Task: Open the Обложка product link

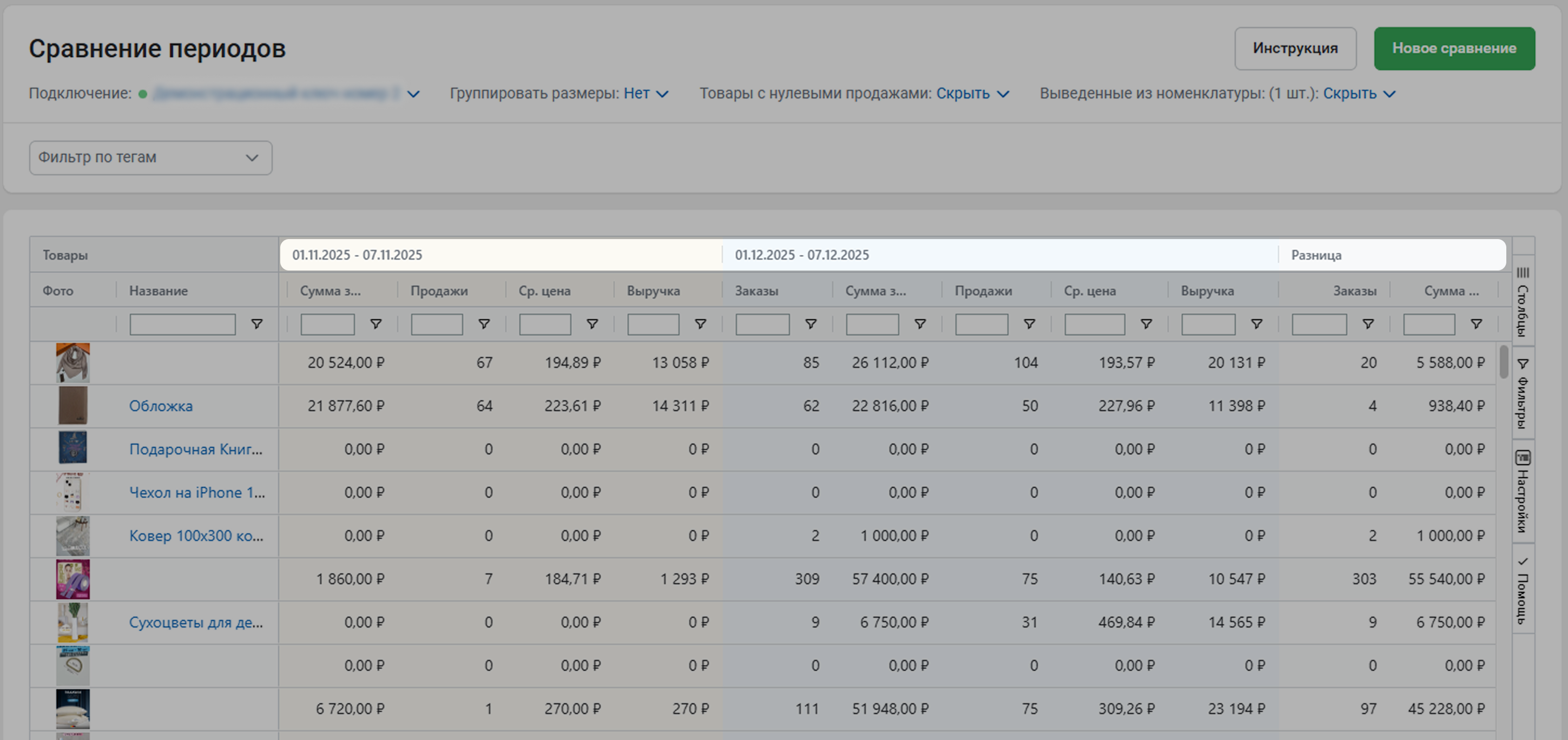Action: pos(161,406)
